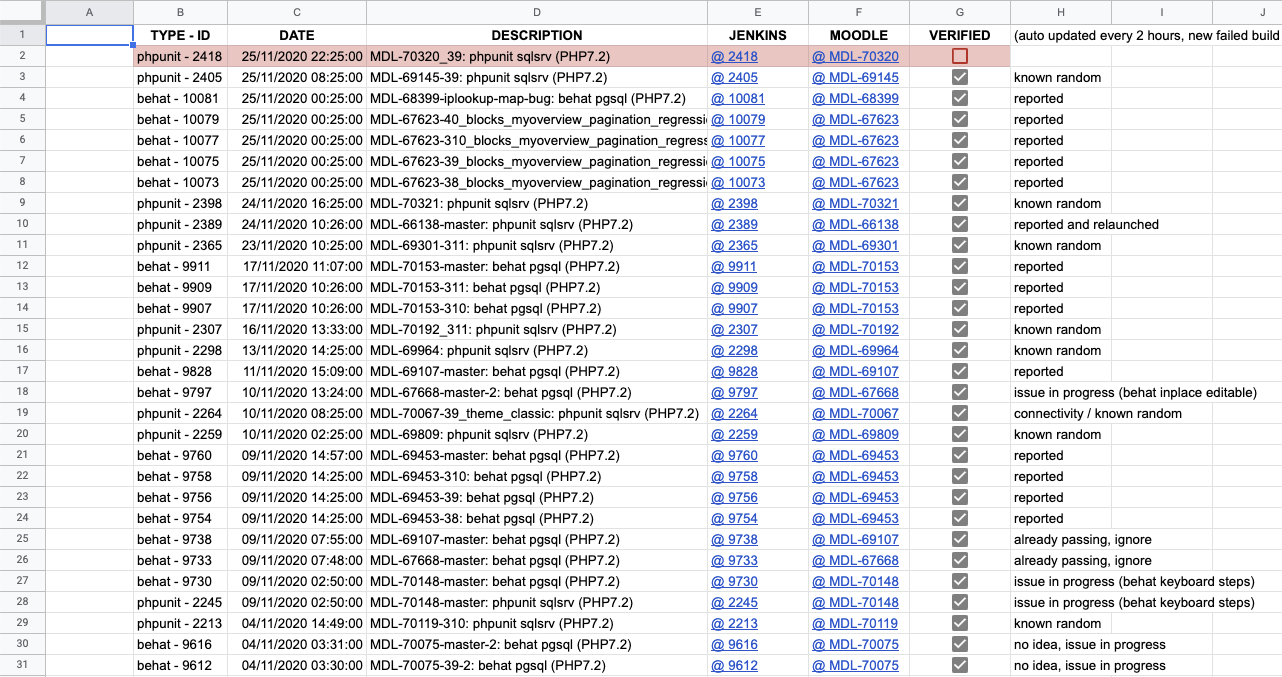Image resolution: width=1282 pixels, height=677 pixels.
Task: Select description 'MDL-68399-iplookup-map-bug: behat pgsql (PHP7.2)'
Action: [x=537, y=98]
